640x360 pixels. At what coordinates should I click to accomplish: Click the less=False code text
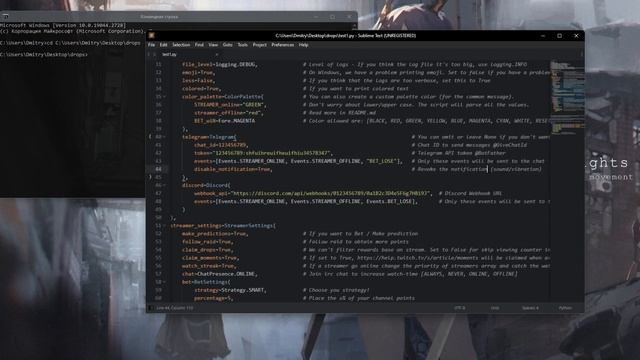click(198, 80)
